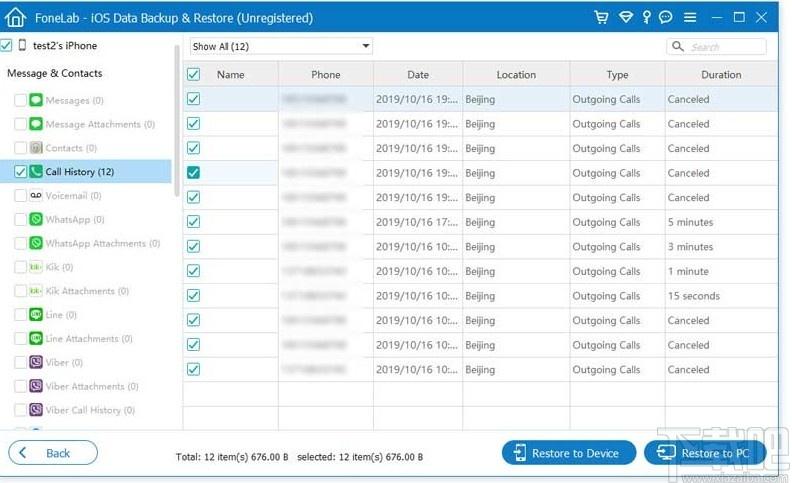Click the '2019/10/16 17:...' date cell

click(418, 222)
